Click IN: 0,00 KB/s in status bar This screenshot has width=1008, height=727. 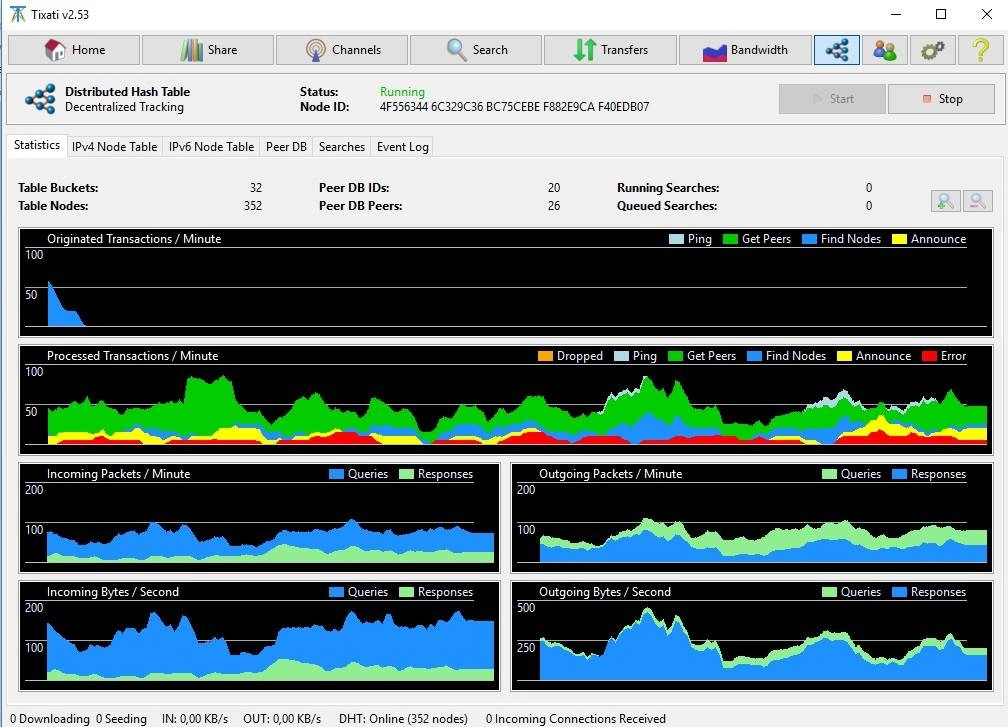tap(195, 719)
